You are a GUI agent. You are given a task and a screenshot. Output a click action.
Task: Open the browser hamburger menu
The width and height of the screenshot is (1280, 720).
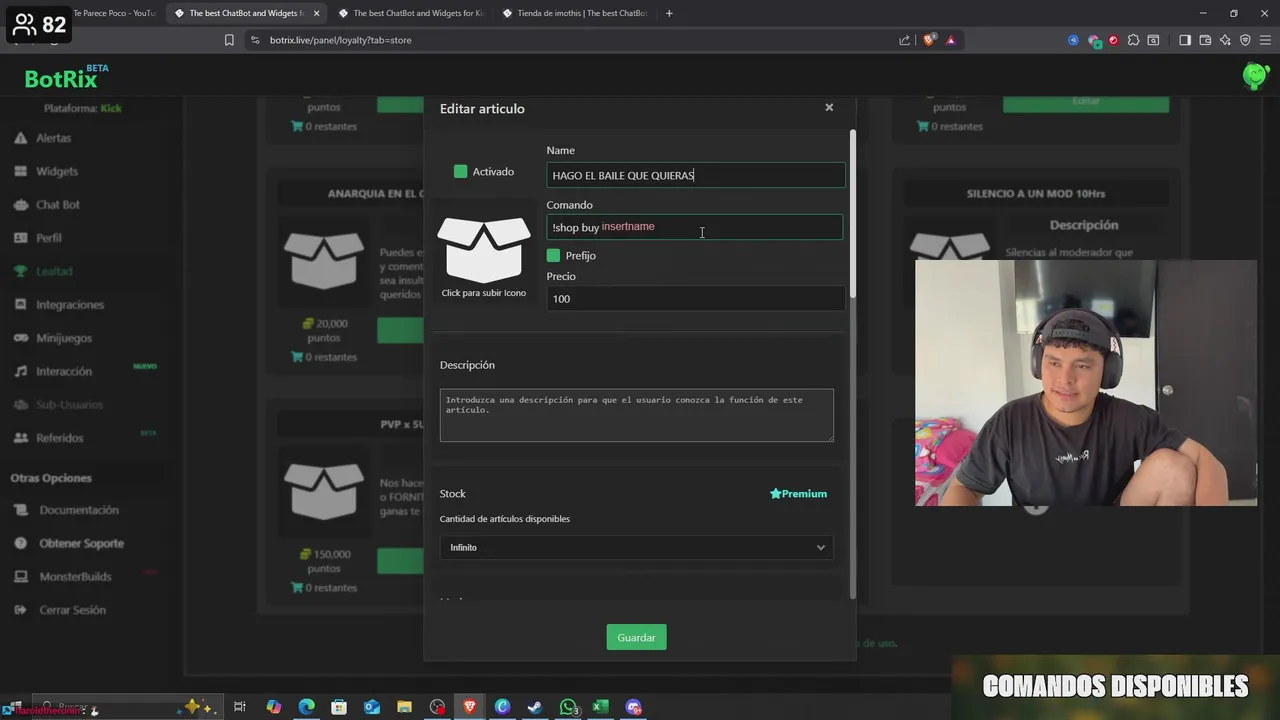point(1265,40)
